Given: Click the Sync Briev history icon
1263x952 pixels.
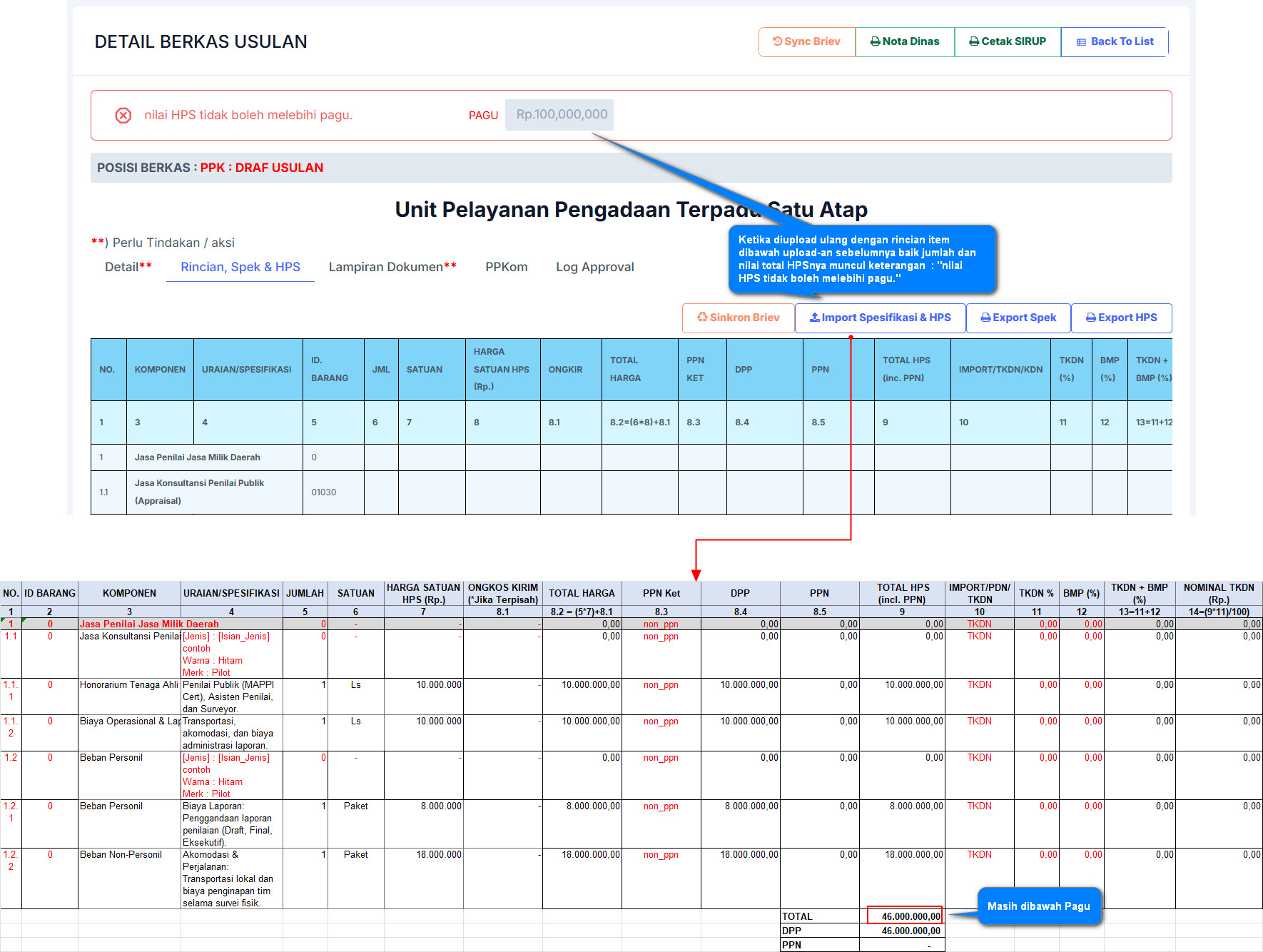Looking at the screenshot, I should pos(777,41).
